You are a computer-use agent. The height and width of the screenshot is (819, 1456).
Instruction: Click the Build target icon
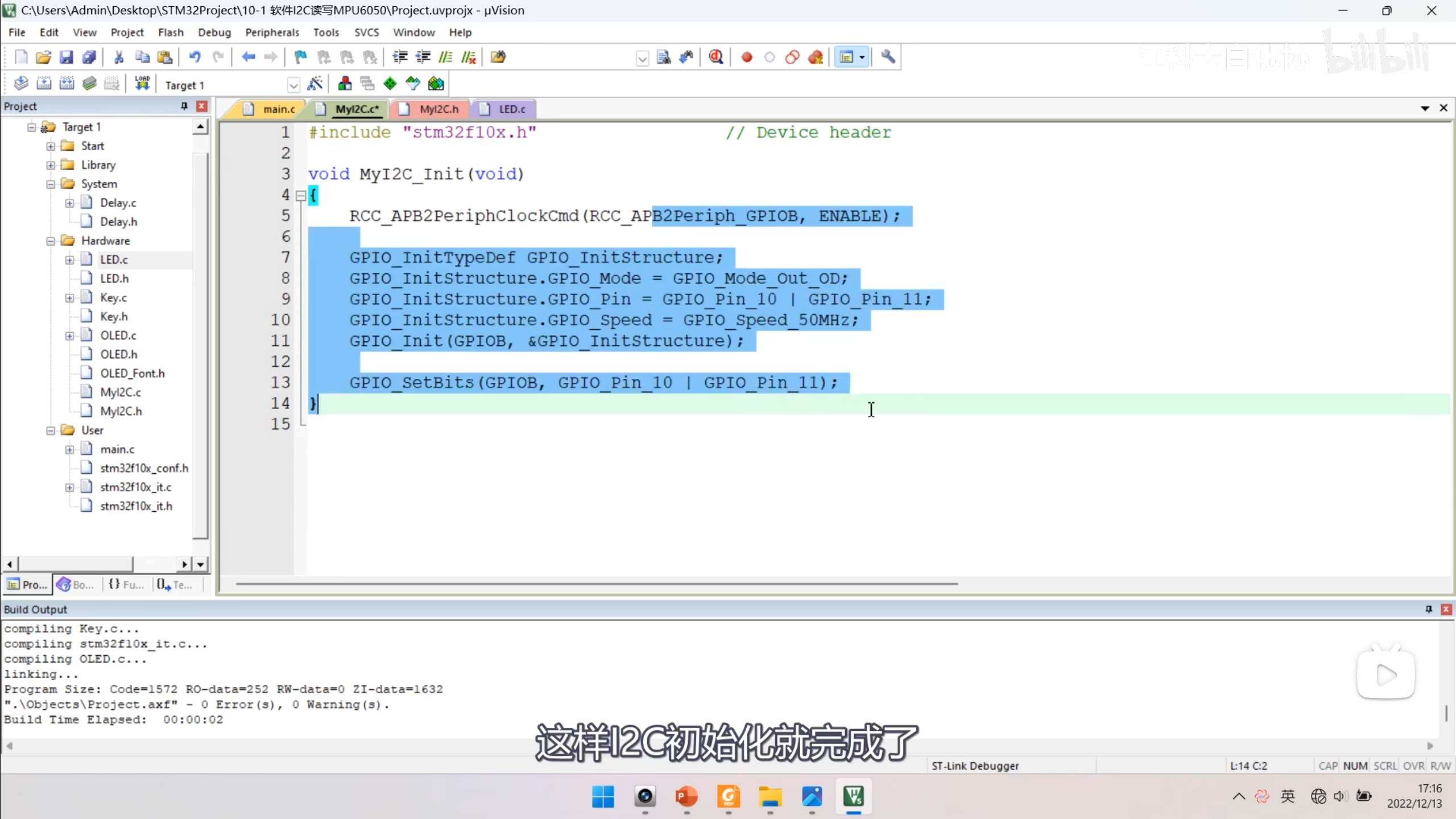(x=44, y=84)
